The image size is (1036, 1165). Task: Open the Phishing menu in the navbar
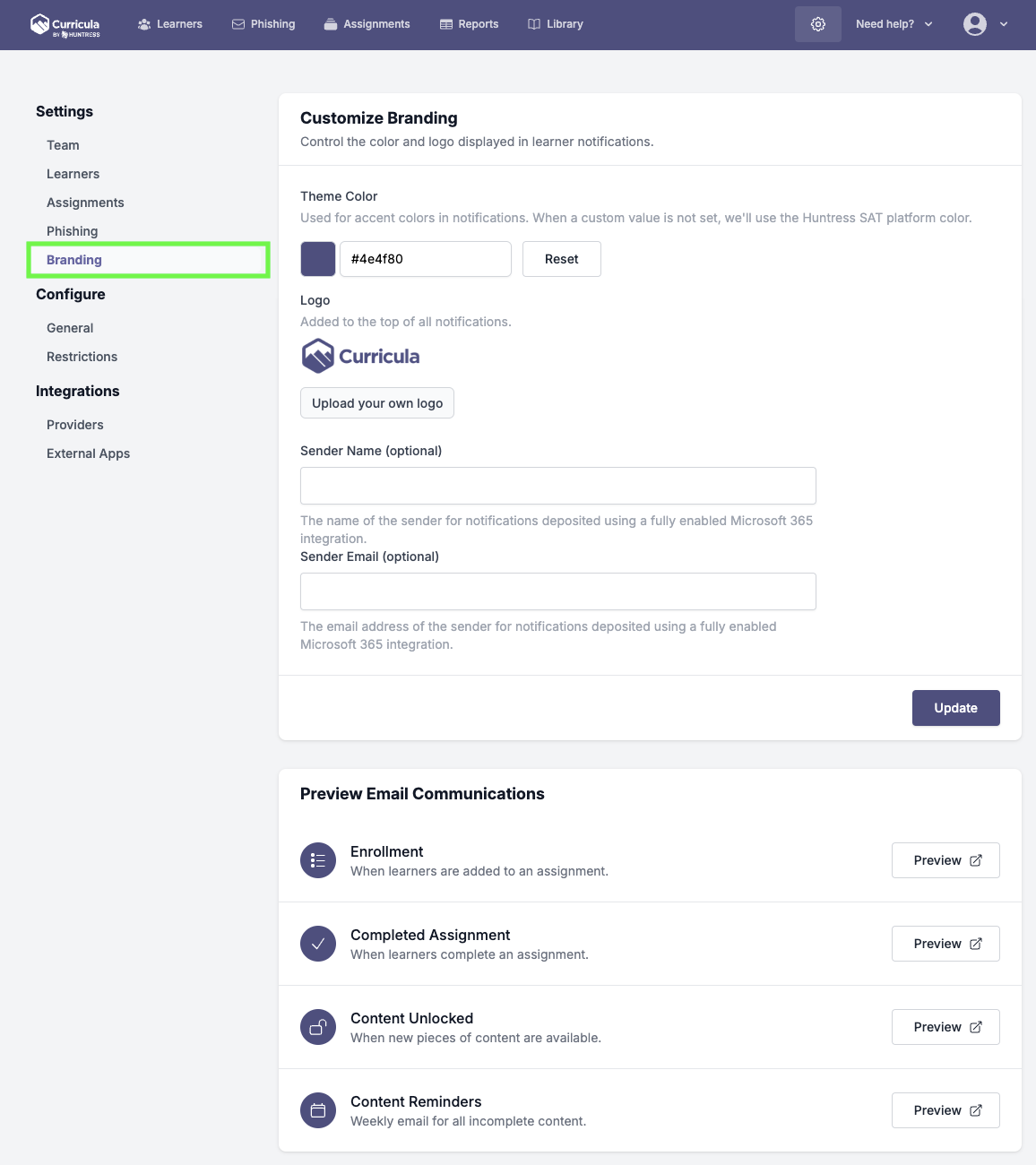(263, 24)
